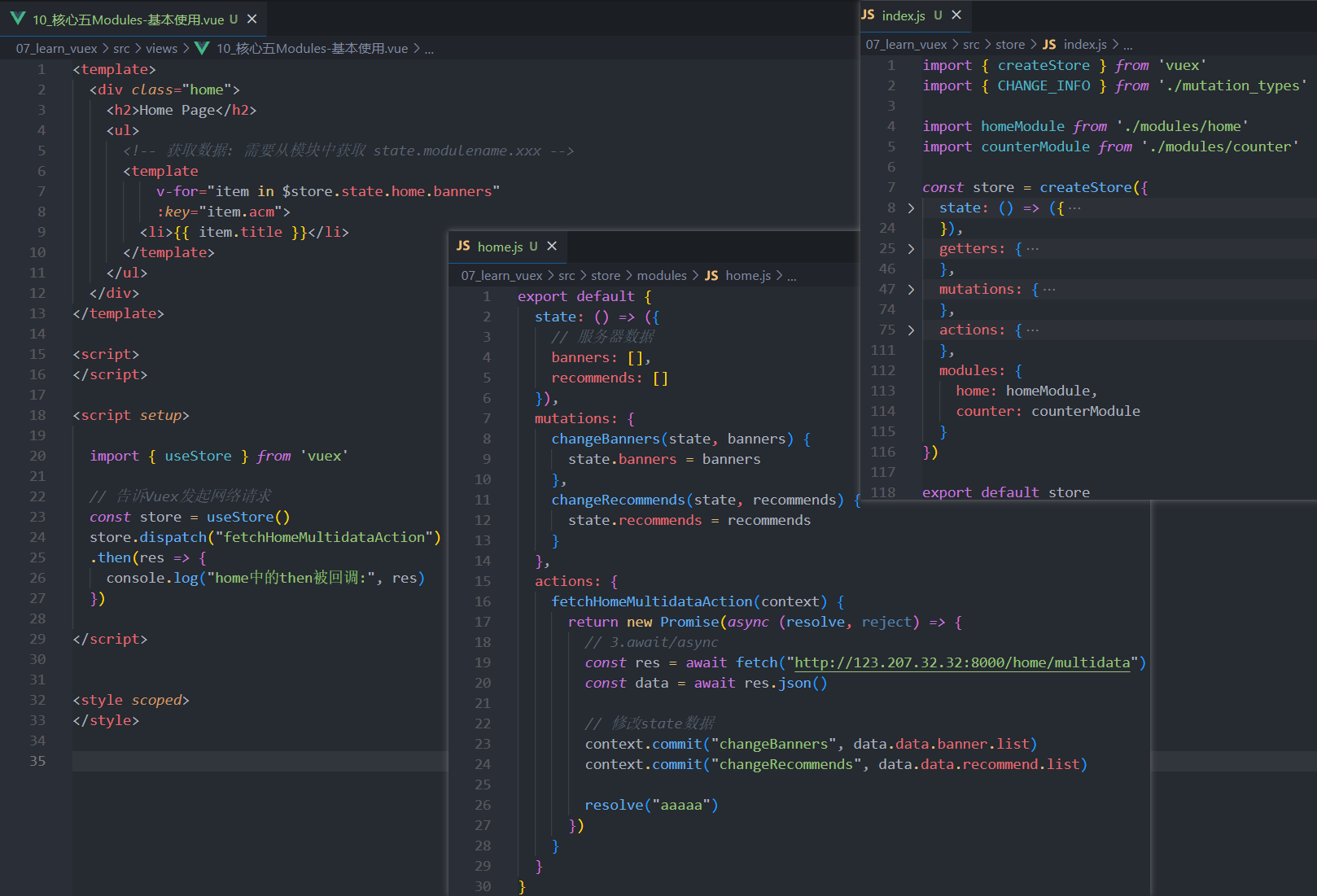Click 'counter: counterModule' in index.js modules
1317x896 pixels.
tap(1048, 411)
